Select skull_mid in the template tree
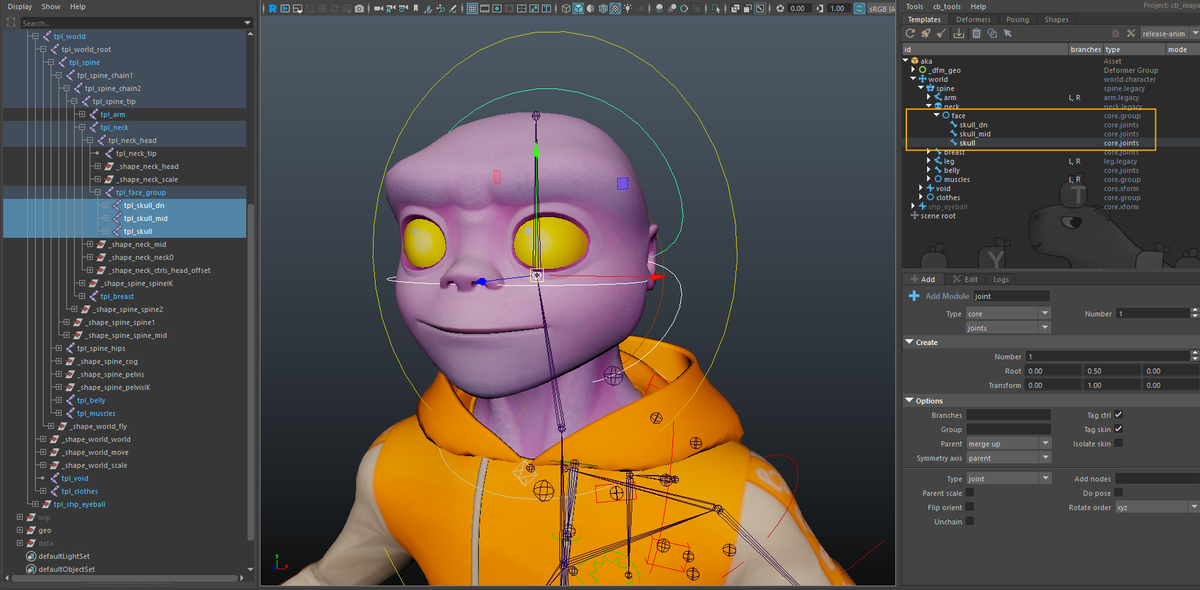This screenshot has width=1200, height=590. (x=974, y=134)
